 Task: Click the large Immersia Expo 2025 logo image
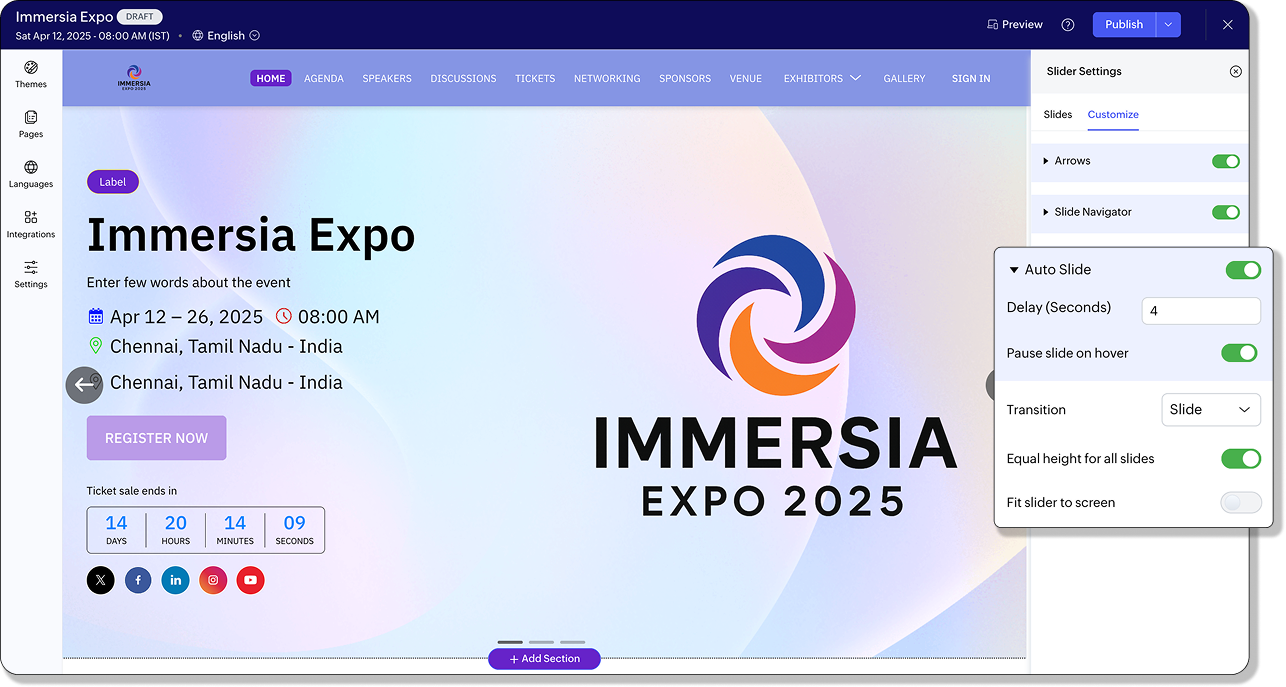coord(775,377)
